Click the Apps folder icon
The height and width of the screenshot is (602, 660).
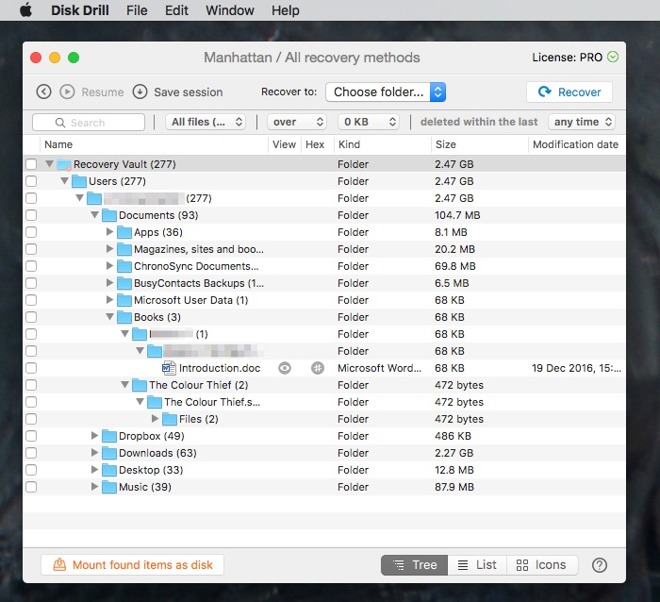[x=125, y=232]
